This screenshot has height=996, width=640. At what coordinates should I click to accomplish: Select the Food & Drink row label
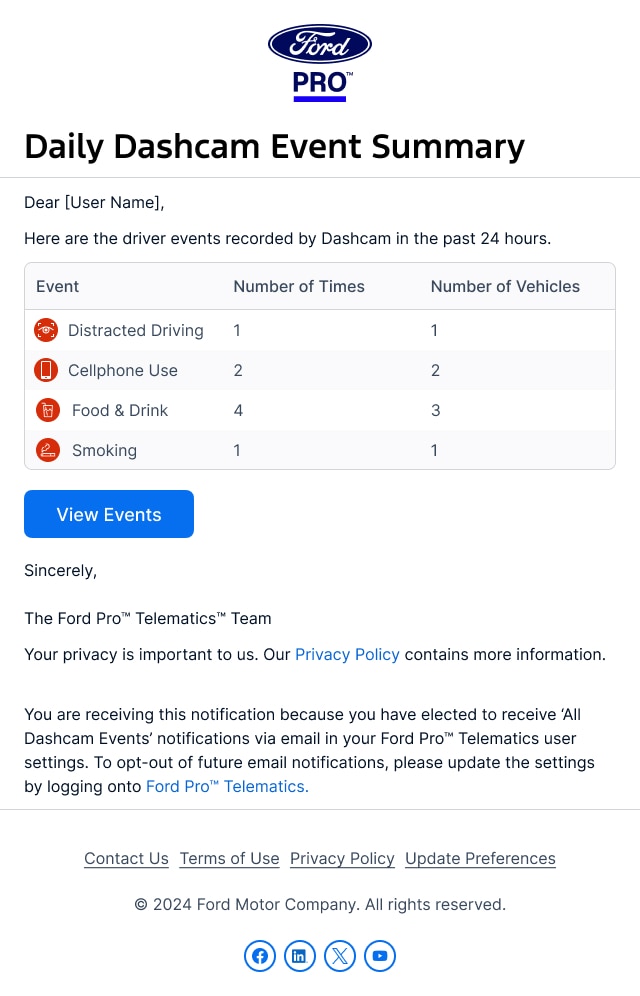click(x=120, y=411)
